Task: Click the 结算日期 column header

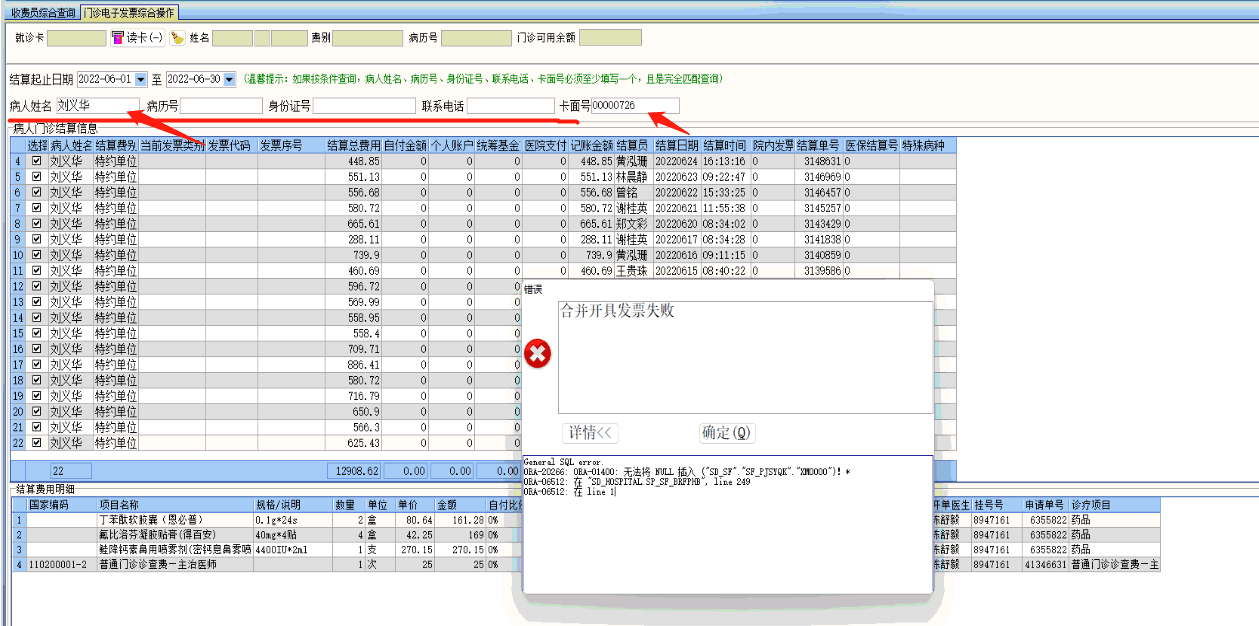Action: coord(677,146)
